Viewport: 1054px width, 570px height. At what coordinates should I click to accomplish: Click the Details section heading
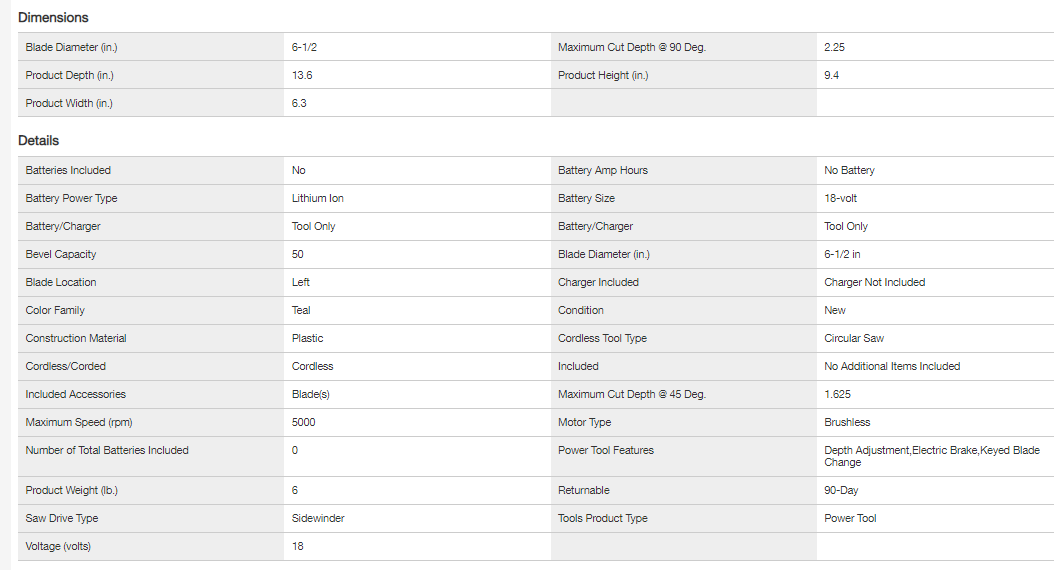tap(38, 141)
